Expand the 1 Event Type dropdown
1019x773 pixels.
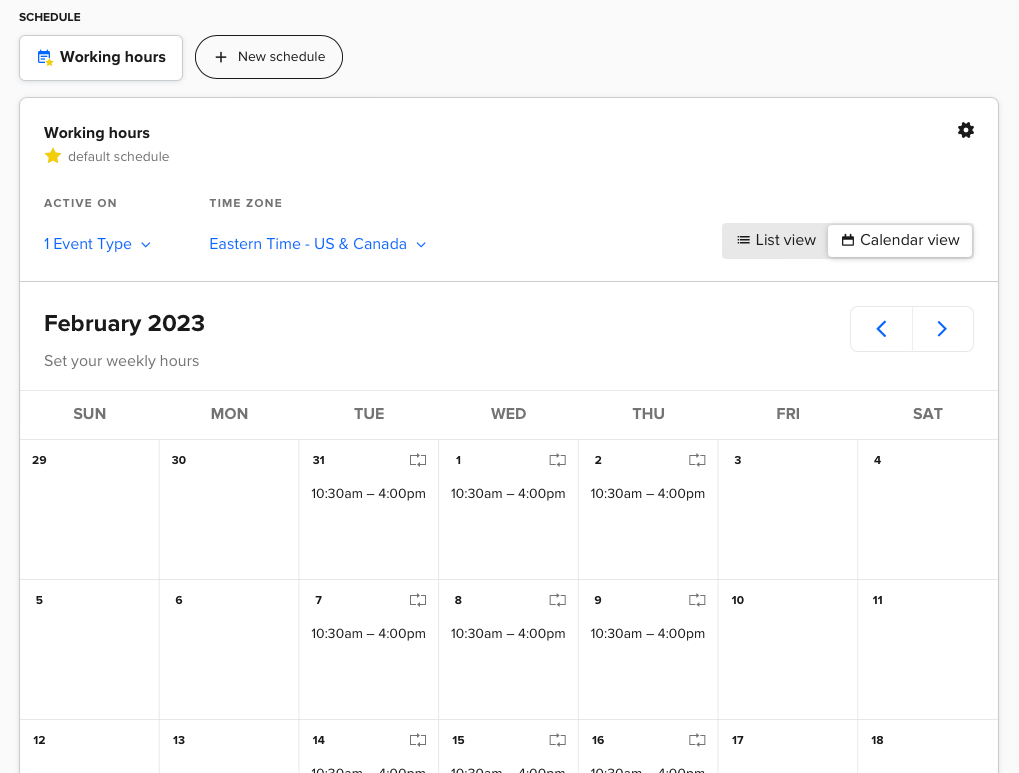[x=97, y=244]
